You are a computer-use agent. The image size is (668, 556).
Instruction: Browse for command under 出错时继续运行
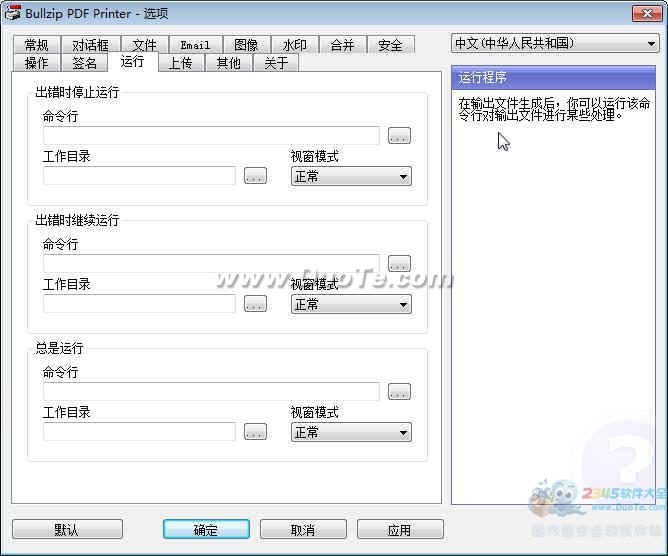399,263
